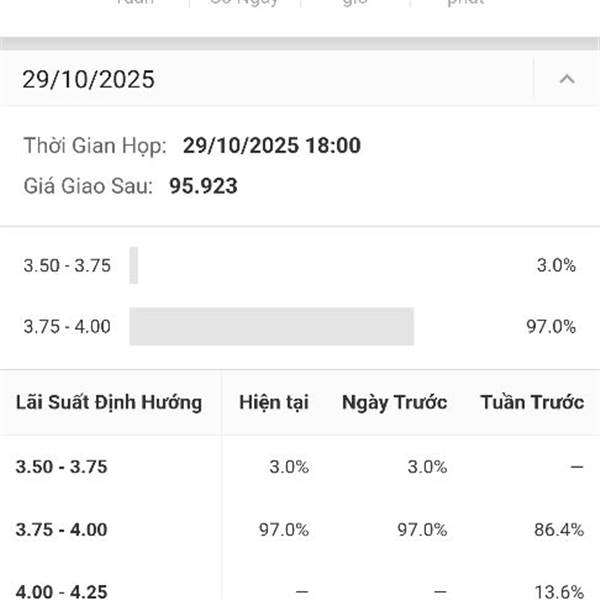
Task: Click the Ngày Trước column header
Action: pyautogui.click(x=395, y=402)
